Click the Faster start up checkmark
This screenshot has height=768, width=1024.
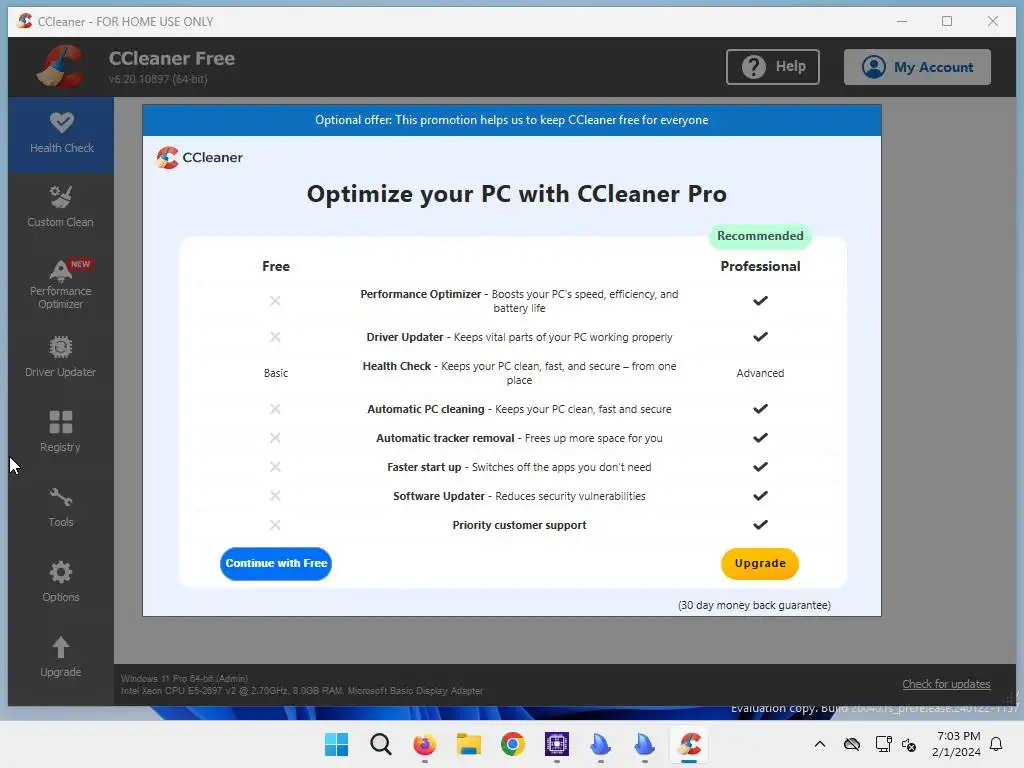click(760, 467)
